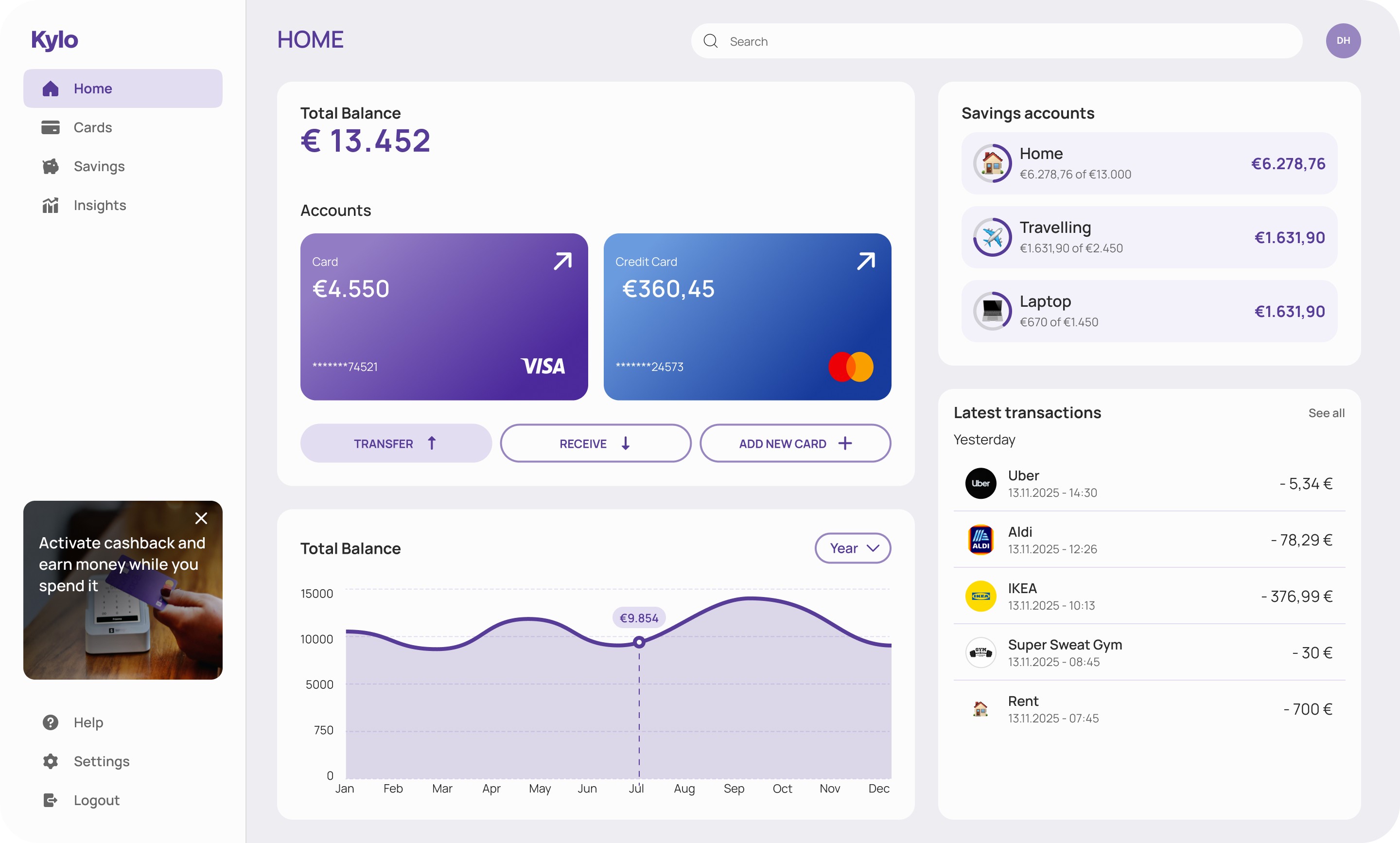1400x843 pixels.
Task: Click the arrow icon on the Visa card
Action: 562,261
